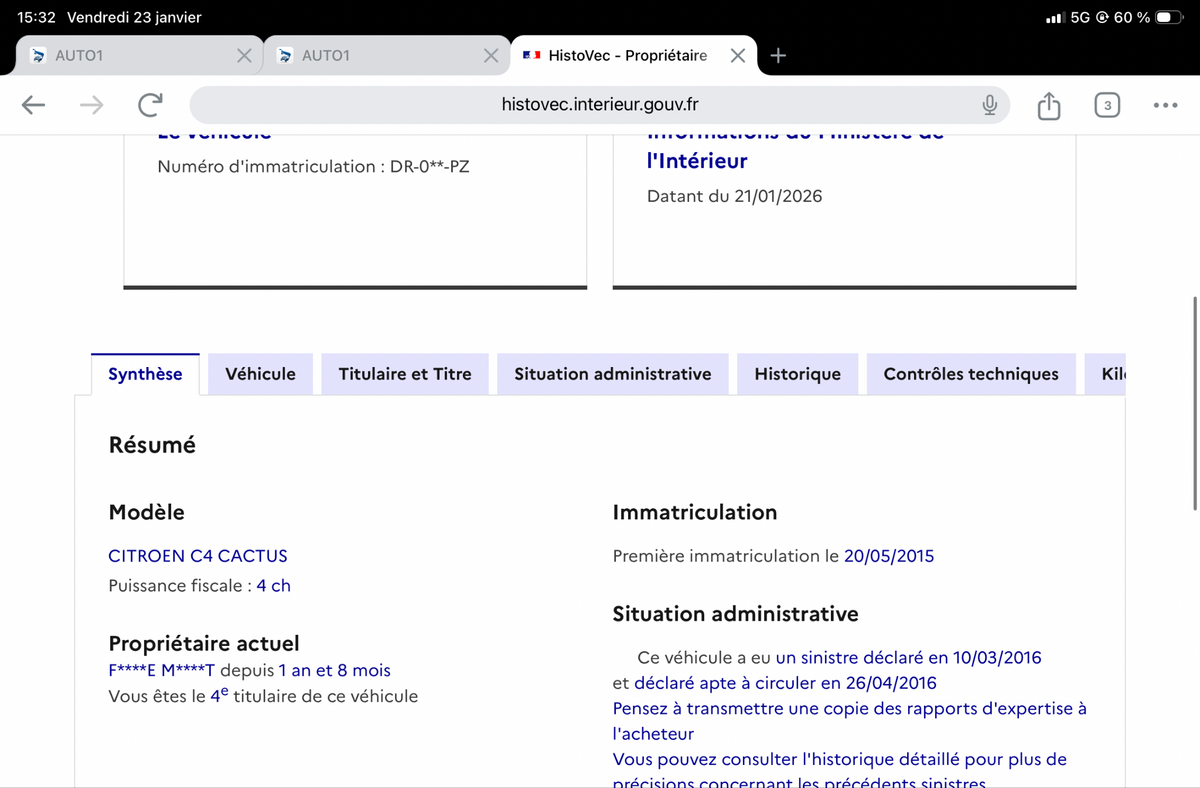Image resolution: width=1200 pixels, height=788 pixels.
Task: Open the Titulaire et Titre tab
Action: pyautogui.click(x=404, y=373)
